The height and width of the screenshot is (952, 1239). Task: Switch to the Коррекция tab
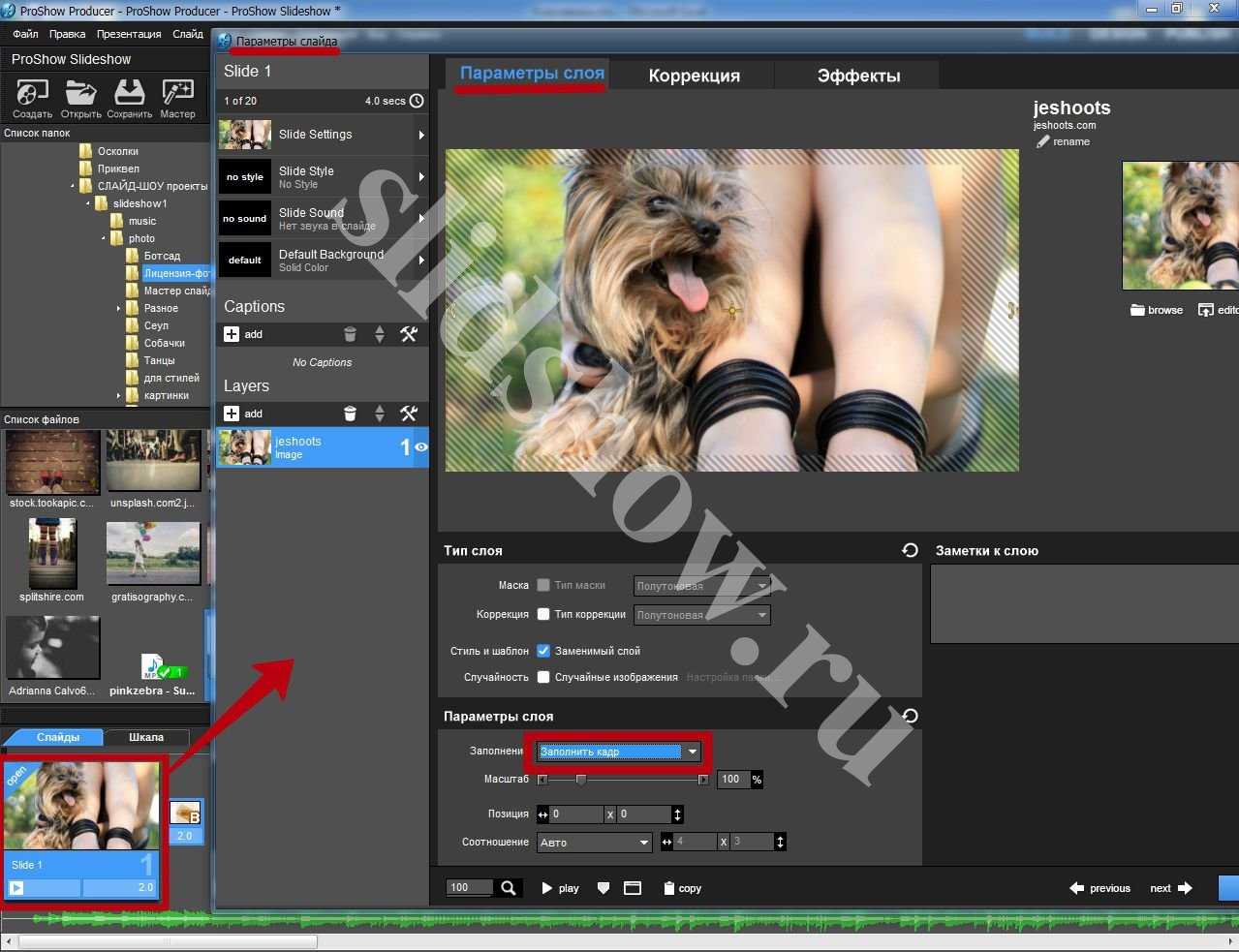pos(694,76)
